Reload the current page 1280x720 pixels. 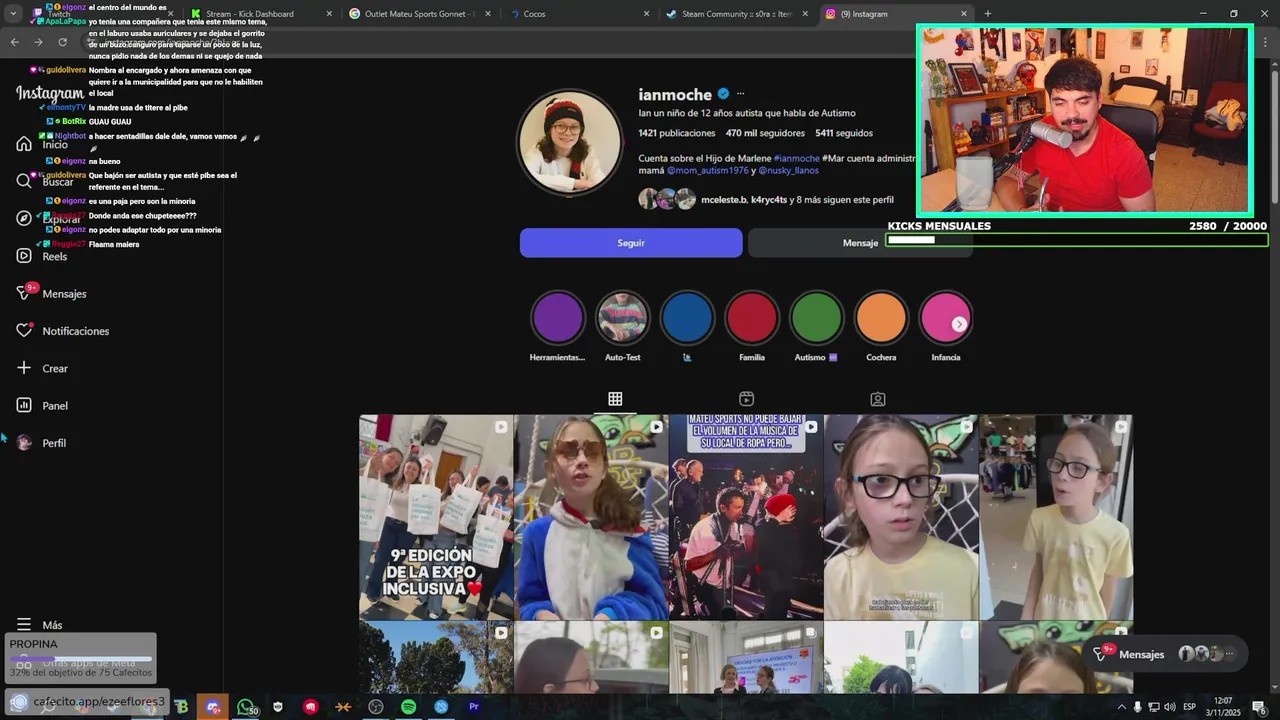(62, 42)
